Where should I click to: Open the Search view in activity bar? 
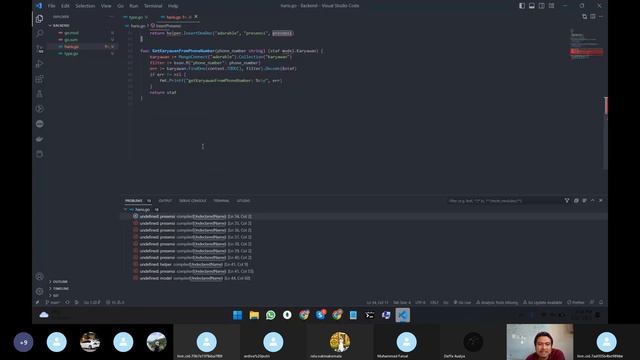click(x=40, y=33)
